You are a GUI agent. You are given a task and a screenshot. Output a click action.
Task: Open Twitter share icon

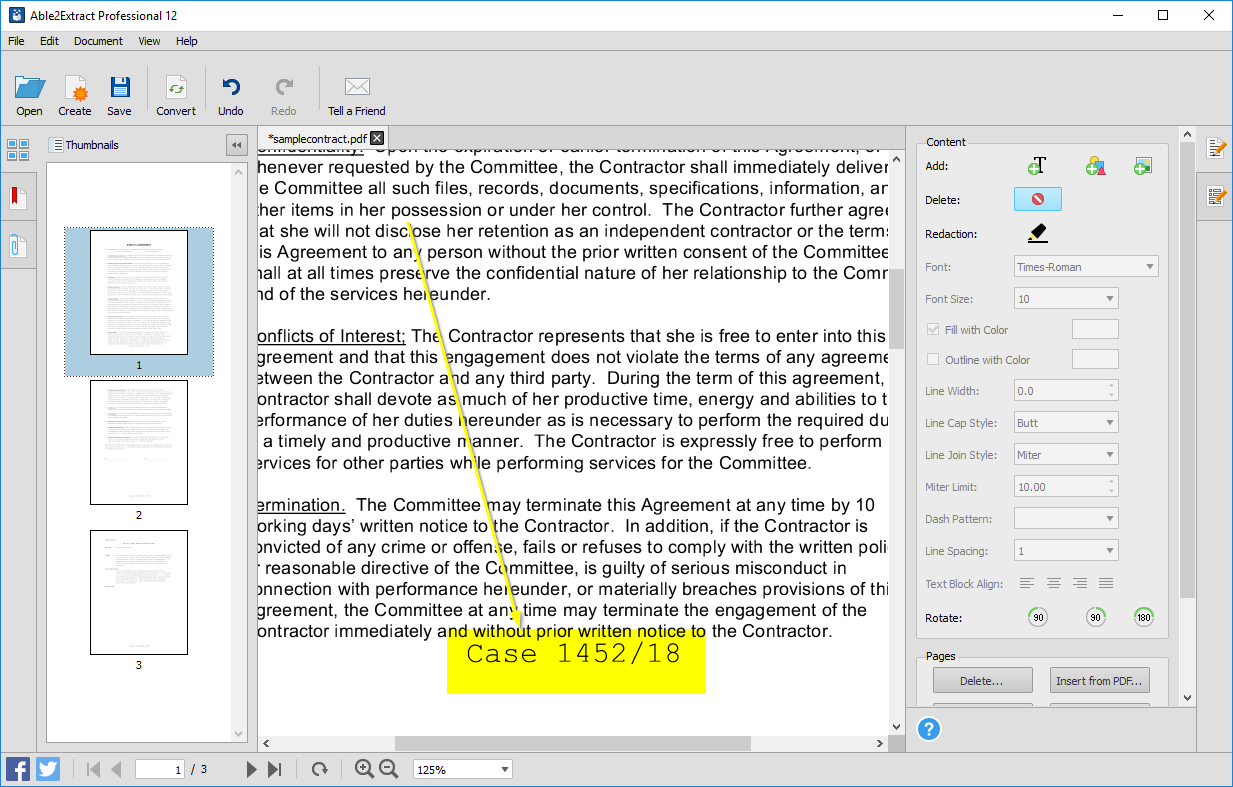click(48, 769)
